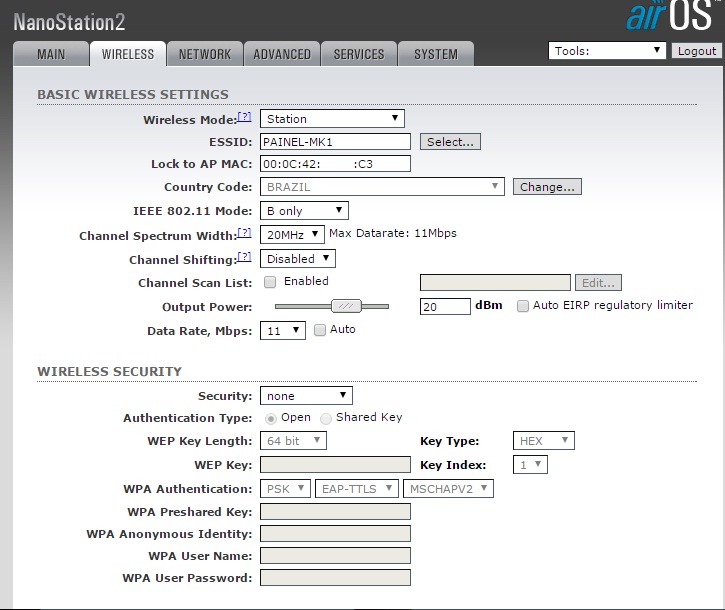Viewport: 725px width, 610px height.
Task: Click the Edit... scan list button
Action: [x=598, y=283]
